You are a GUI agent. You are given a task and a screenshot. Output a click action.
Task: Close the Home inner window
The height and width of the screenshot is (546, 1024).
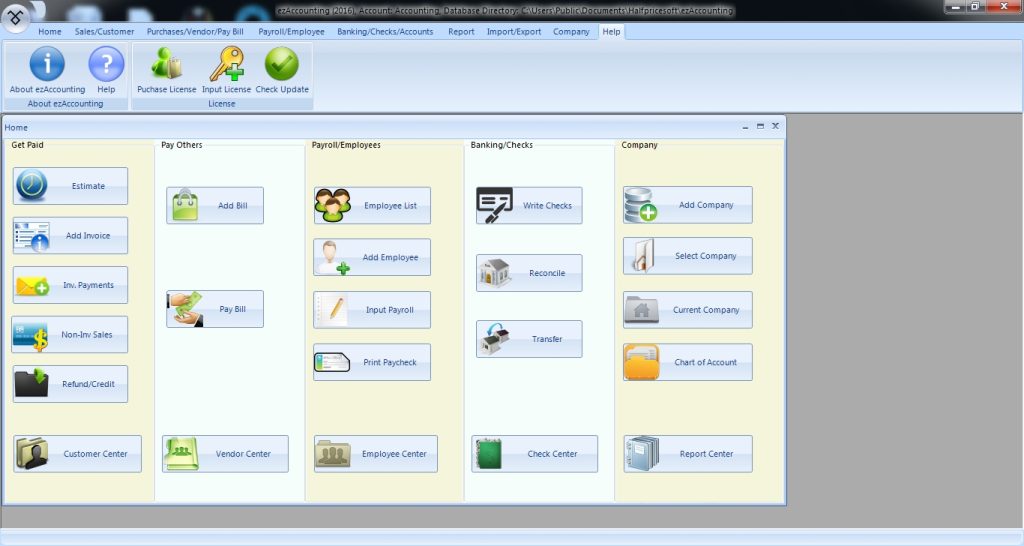pyautogui.click(x=775, y=126)
